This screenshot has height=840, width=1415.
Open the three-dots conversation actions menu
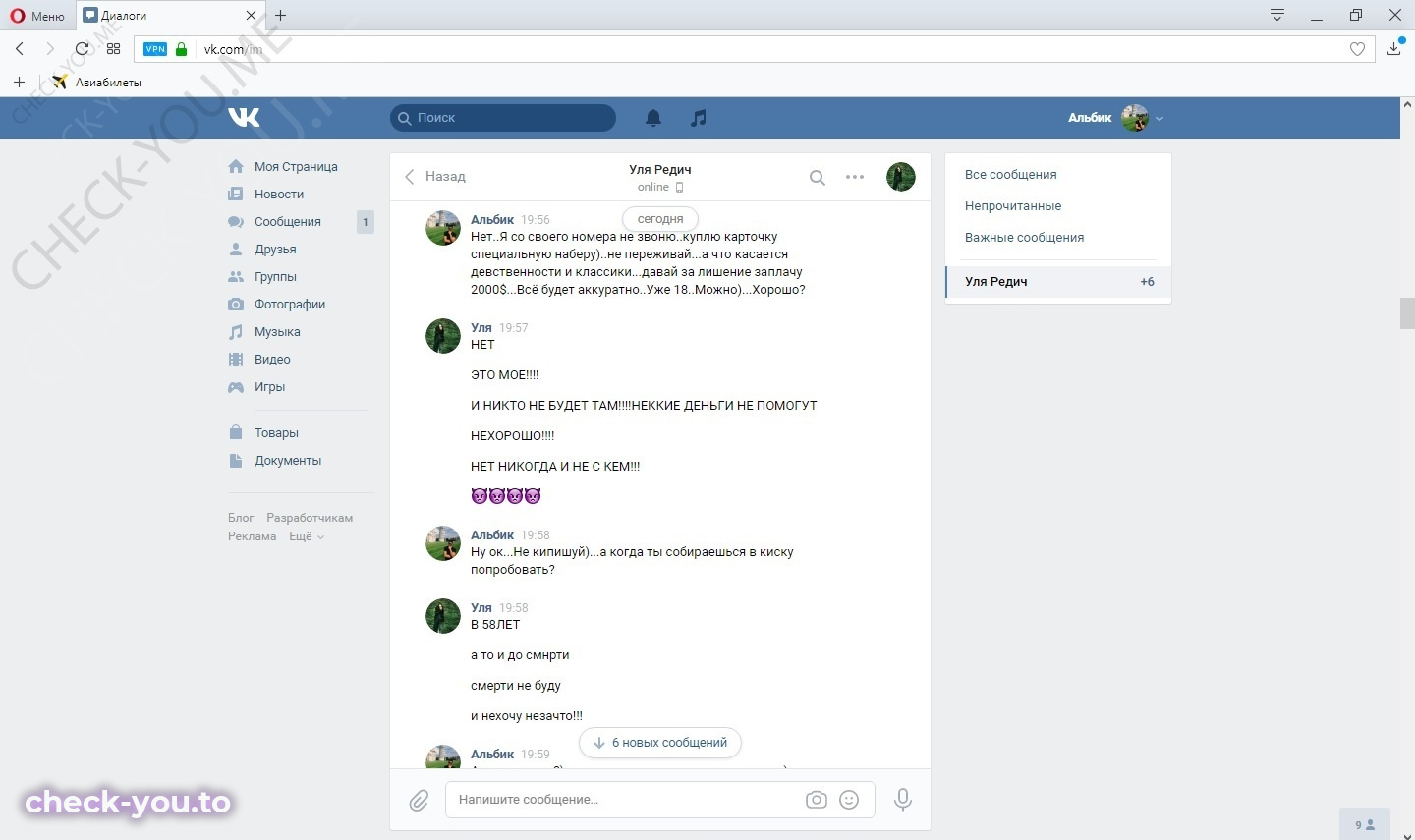point(855,178)
